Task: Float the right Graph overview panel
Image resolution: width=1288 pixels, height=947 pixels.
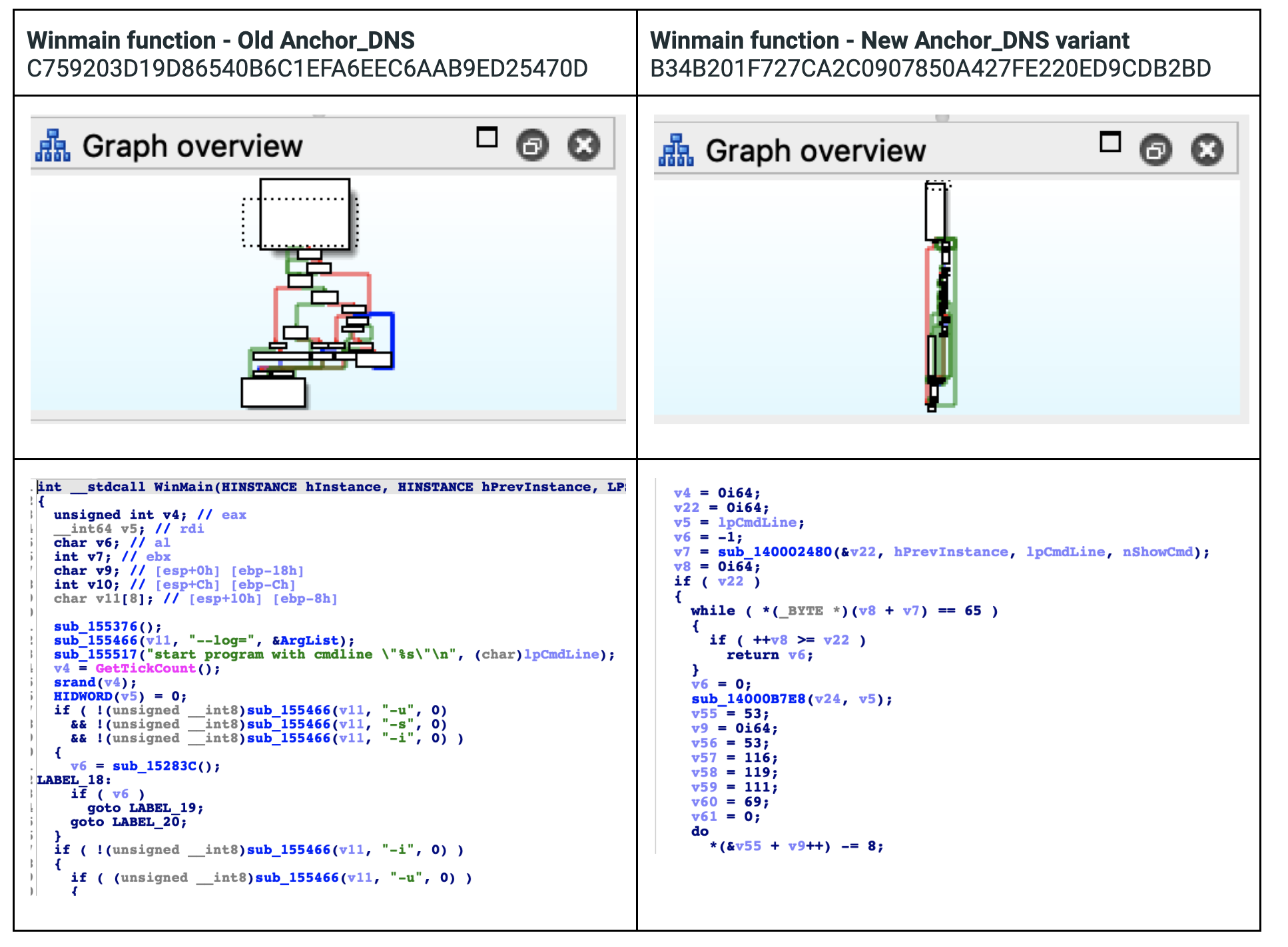Action: pyautogui.click(x=1156, y=150)
